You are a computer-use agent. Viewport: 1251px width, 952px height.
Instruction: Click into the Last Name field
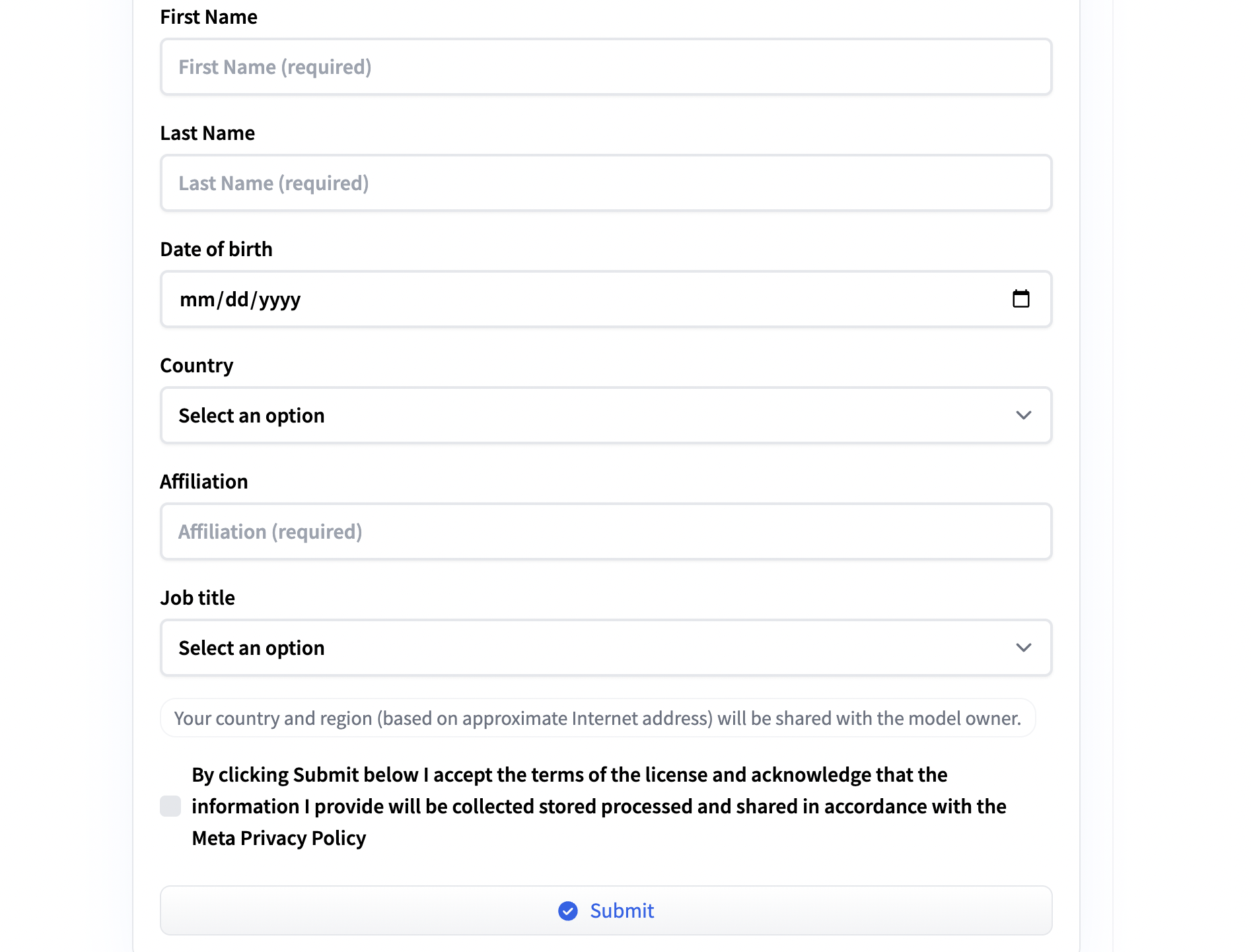tap(605, 183)
